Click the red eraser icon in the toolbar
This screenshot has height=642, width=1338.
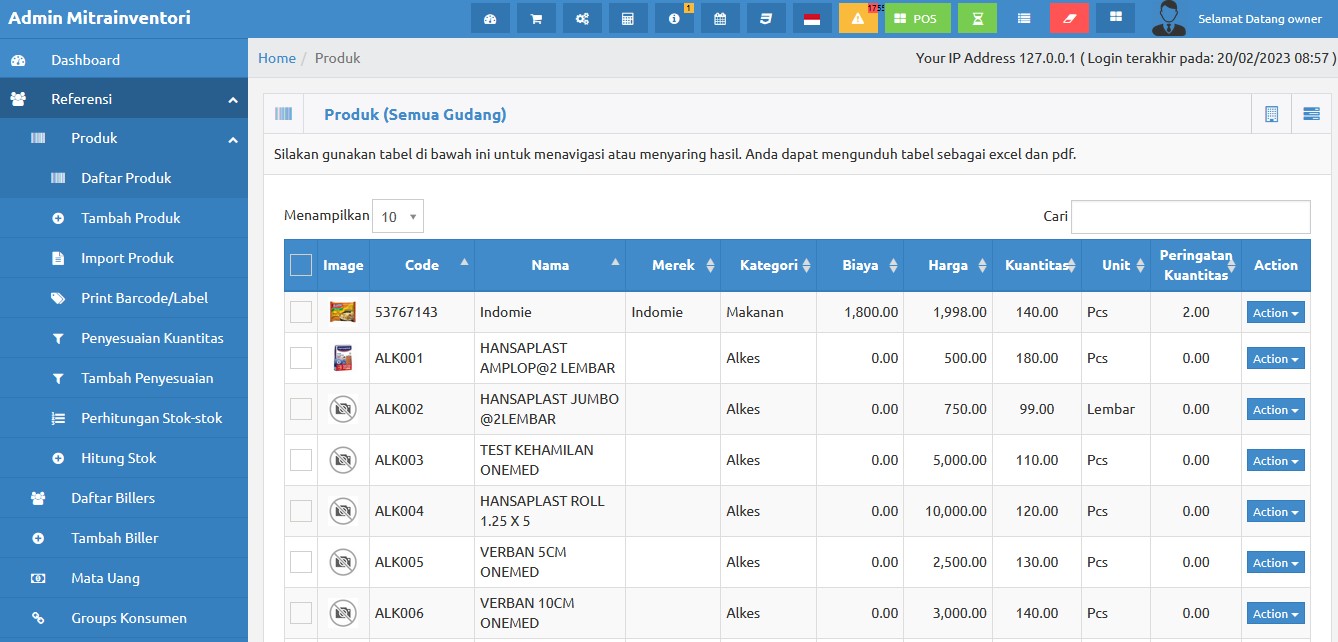(x=1069, y=17)
